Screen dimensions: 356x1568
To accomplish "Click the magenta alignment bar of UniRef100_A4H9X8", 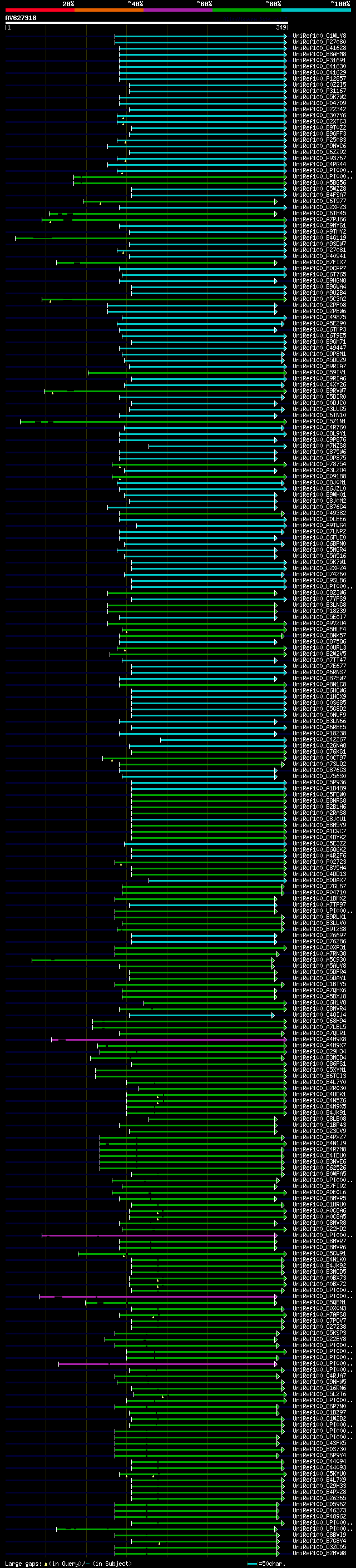I will [169, 1040].
